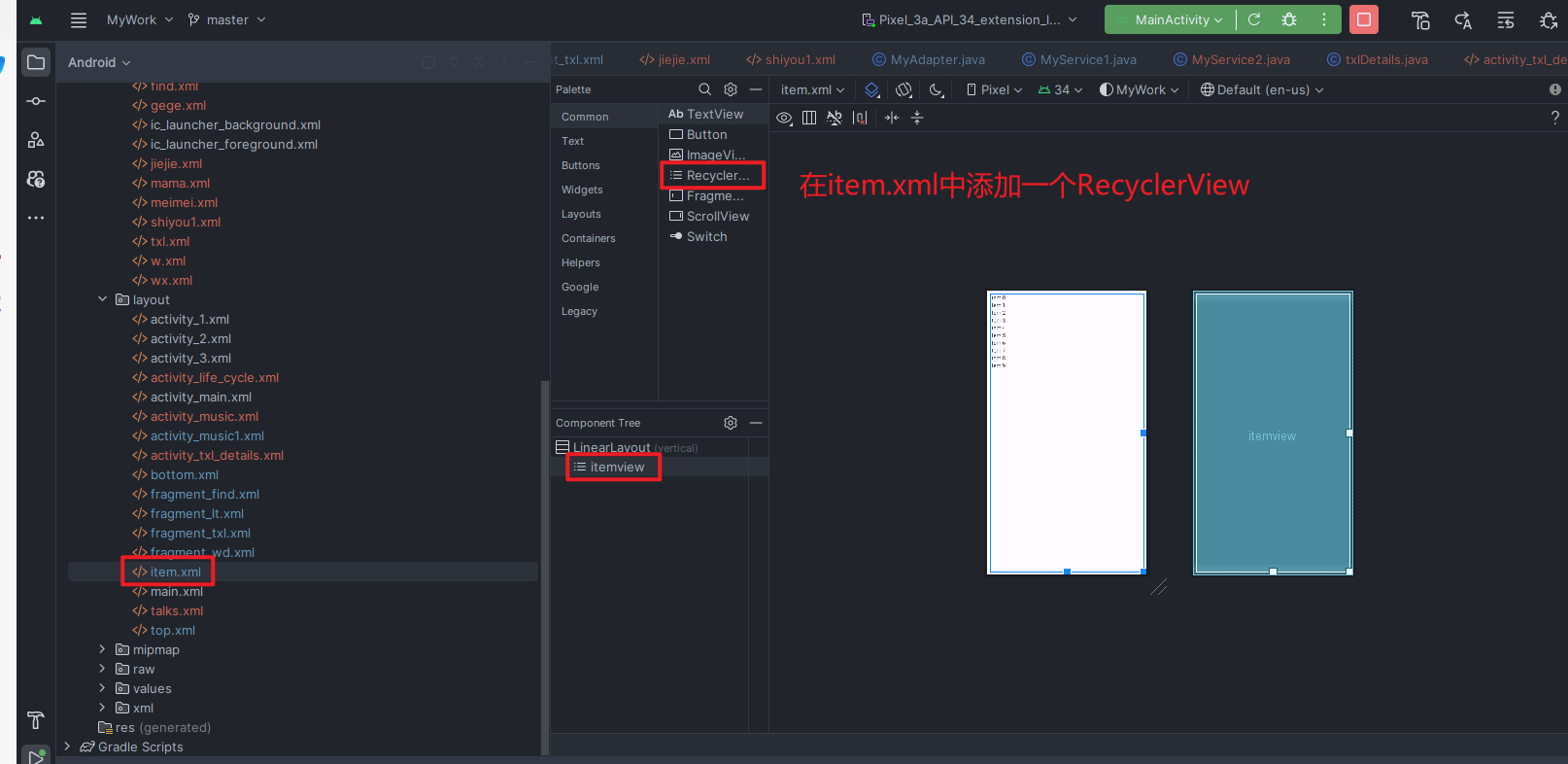The image size is (1568, 764).
Task: Open the Android project view dropdown
Action: [x=99, y=62]
